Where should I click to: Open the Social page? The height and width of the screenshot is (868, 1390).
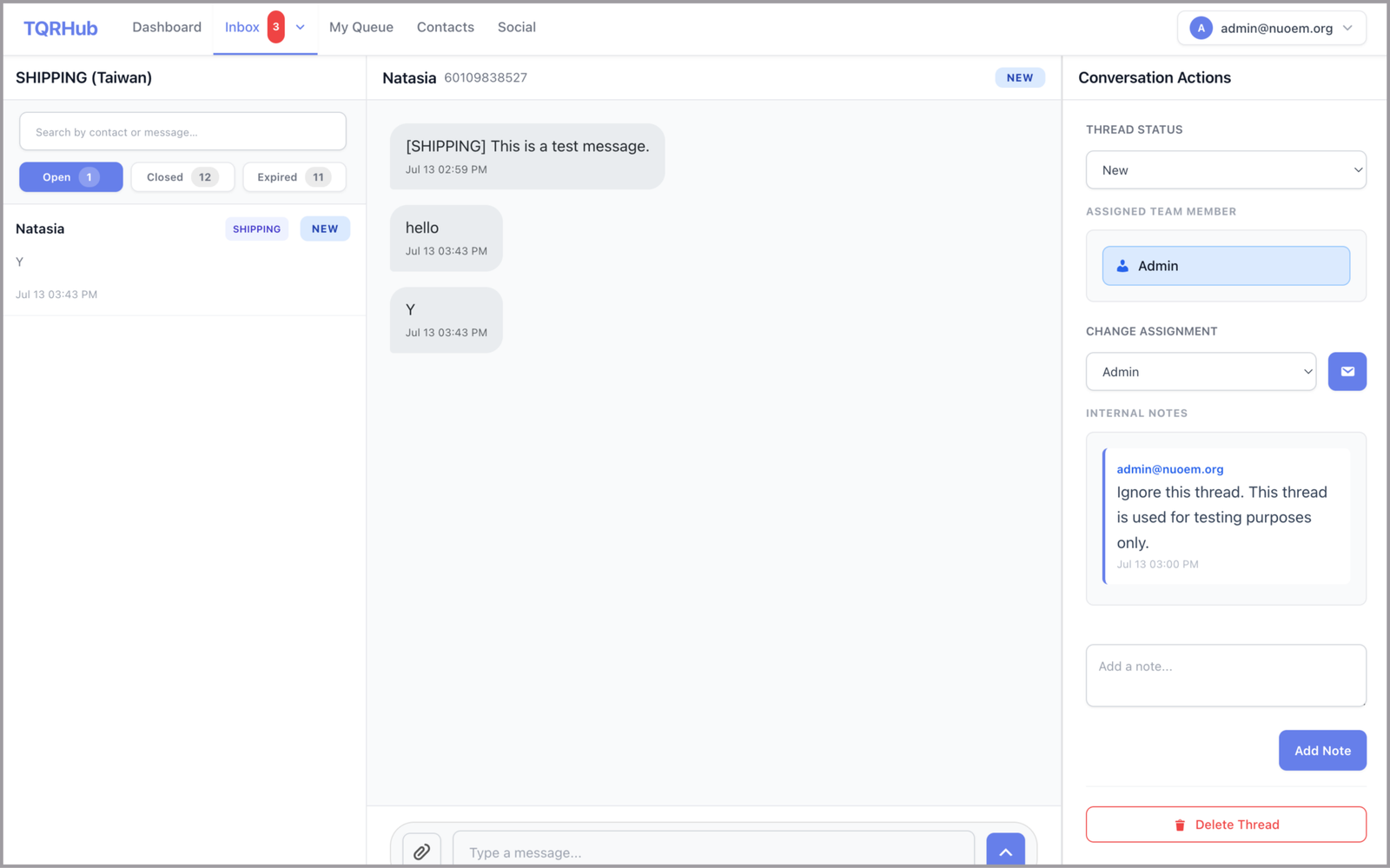pos(517,27)
